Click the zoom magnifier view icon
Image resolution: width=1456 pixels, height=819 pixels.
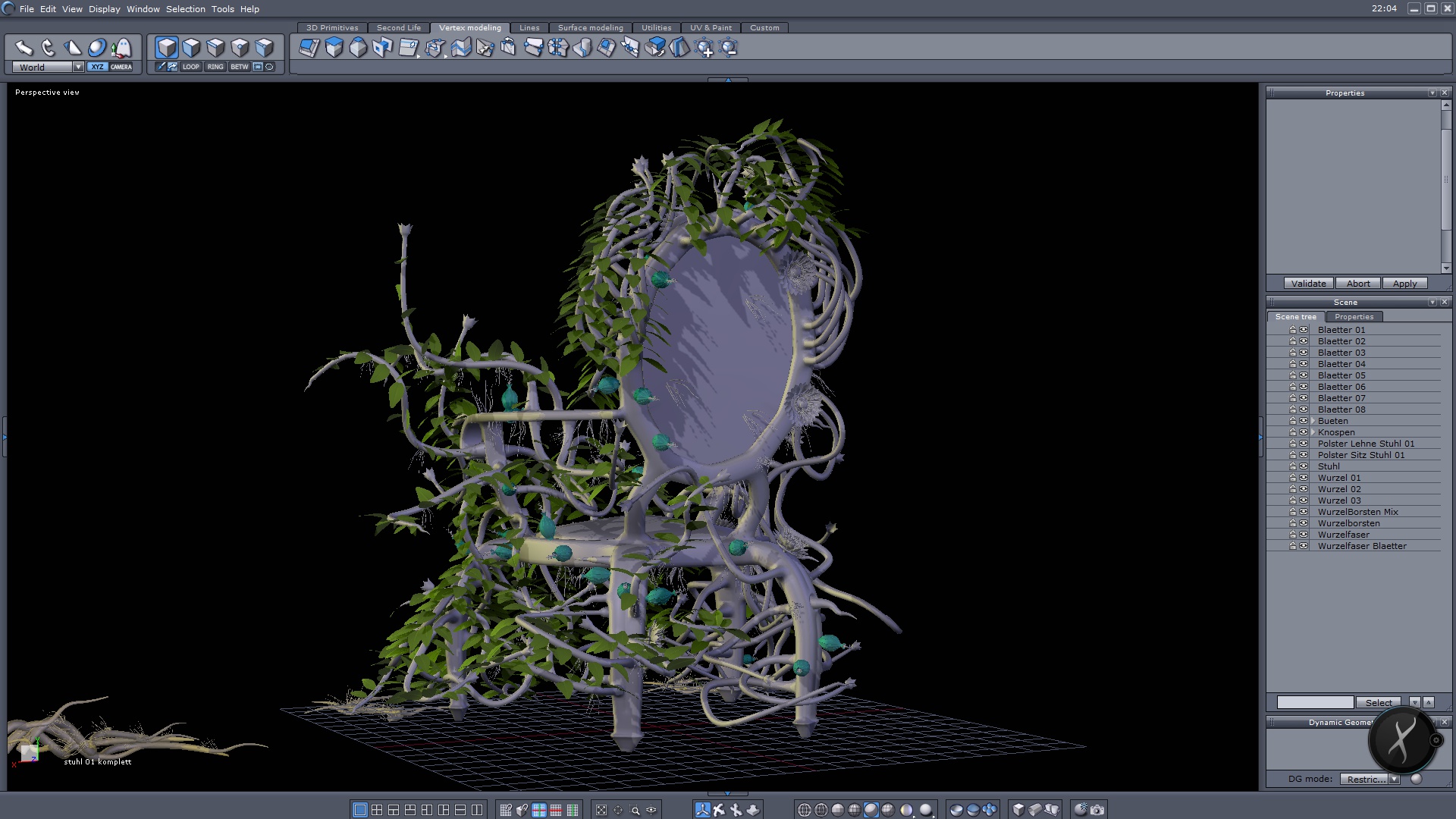pyautogui.click(x=635, y=810)
